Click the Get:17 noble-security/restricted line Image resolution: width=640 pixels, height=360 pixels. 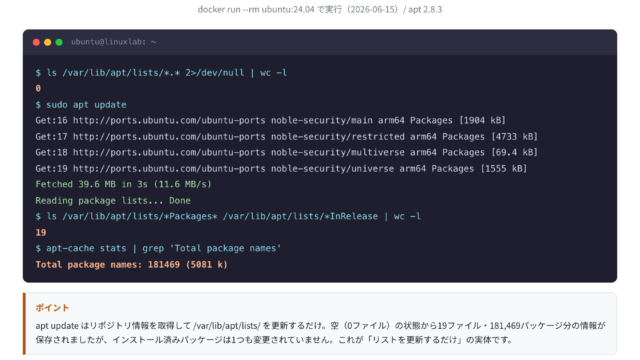287,136
